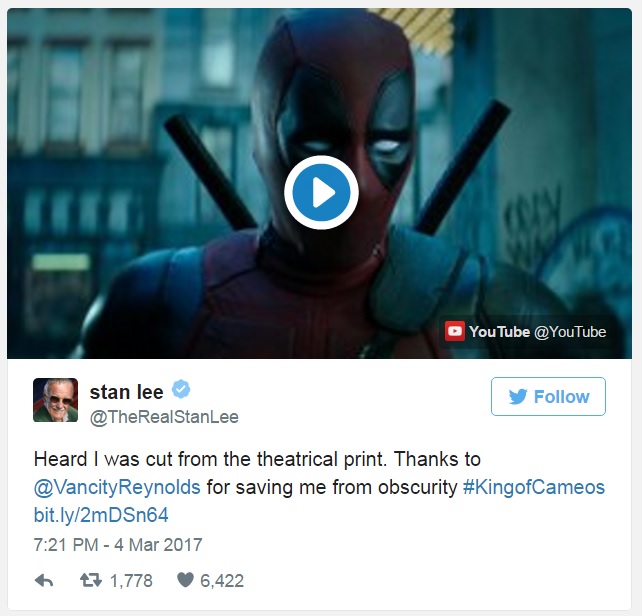Open the @TheRealStanLee handle
Image resolution: width=642 pixels, height=616 pixels.
(x=164, y=417)
